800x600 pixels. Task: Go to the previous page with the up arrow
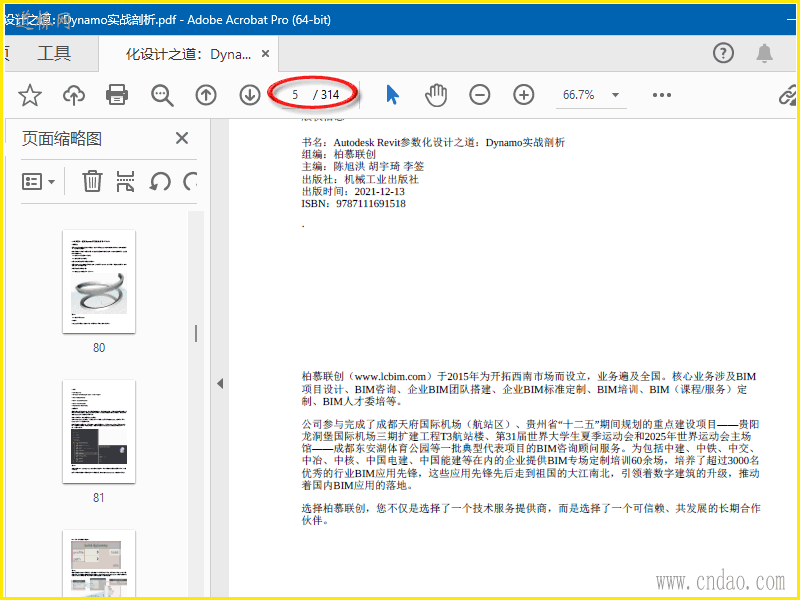[x=206, y=95]
